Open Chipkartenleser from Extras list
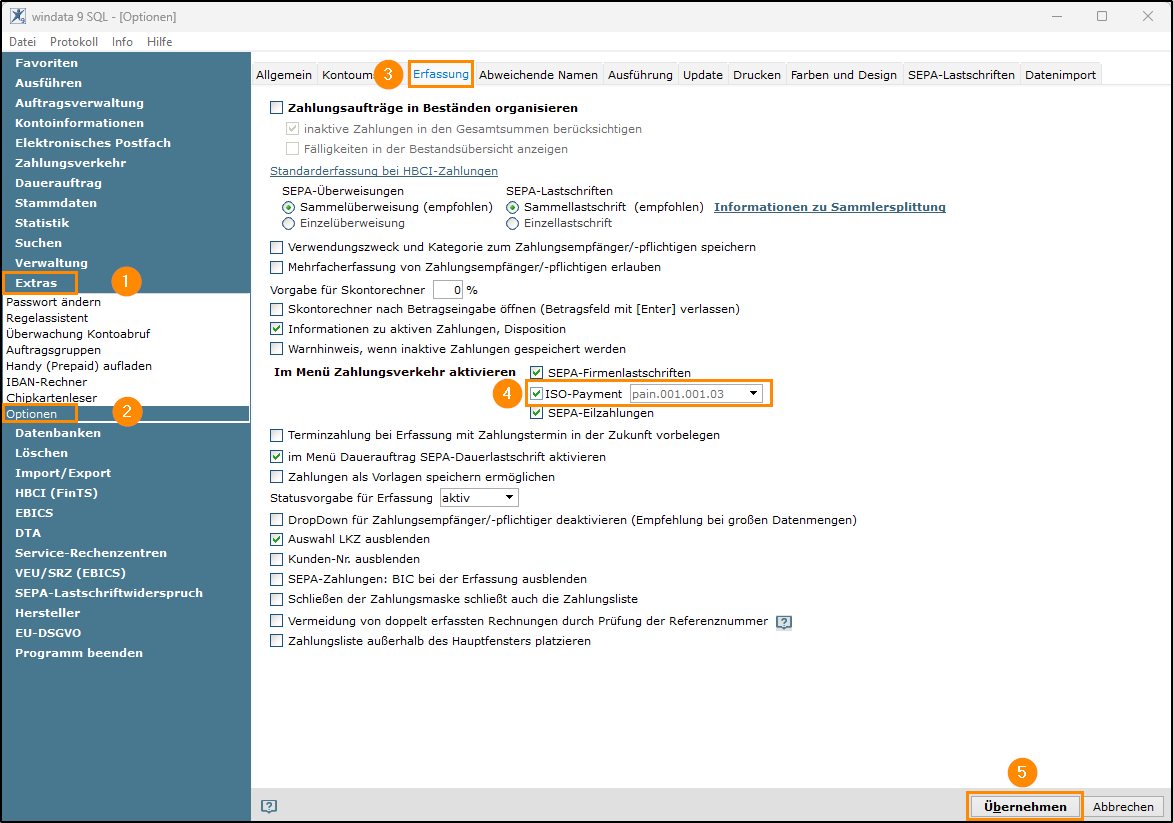 (x=52, y=398)
